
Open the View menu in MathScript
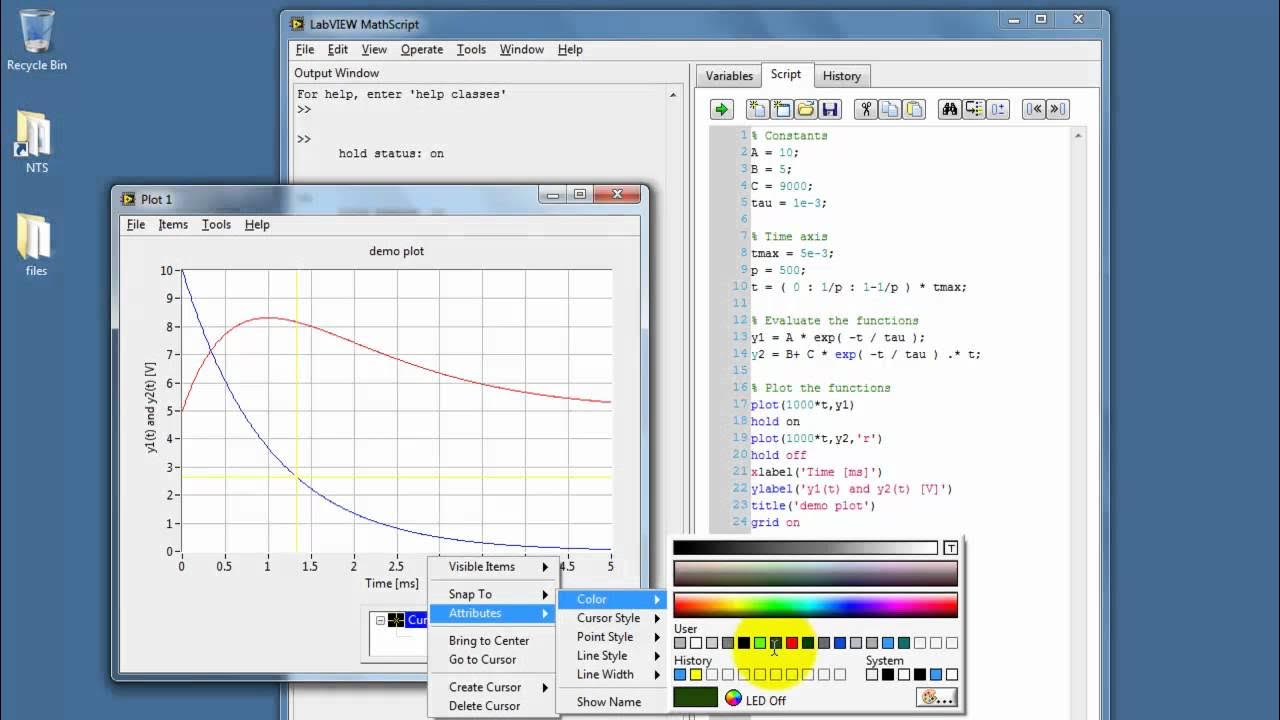[x=374, y=49]
